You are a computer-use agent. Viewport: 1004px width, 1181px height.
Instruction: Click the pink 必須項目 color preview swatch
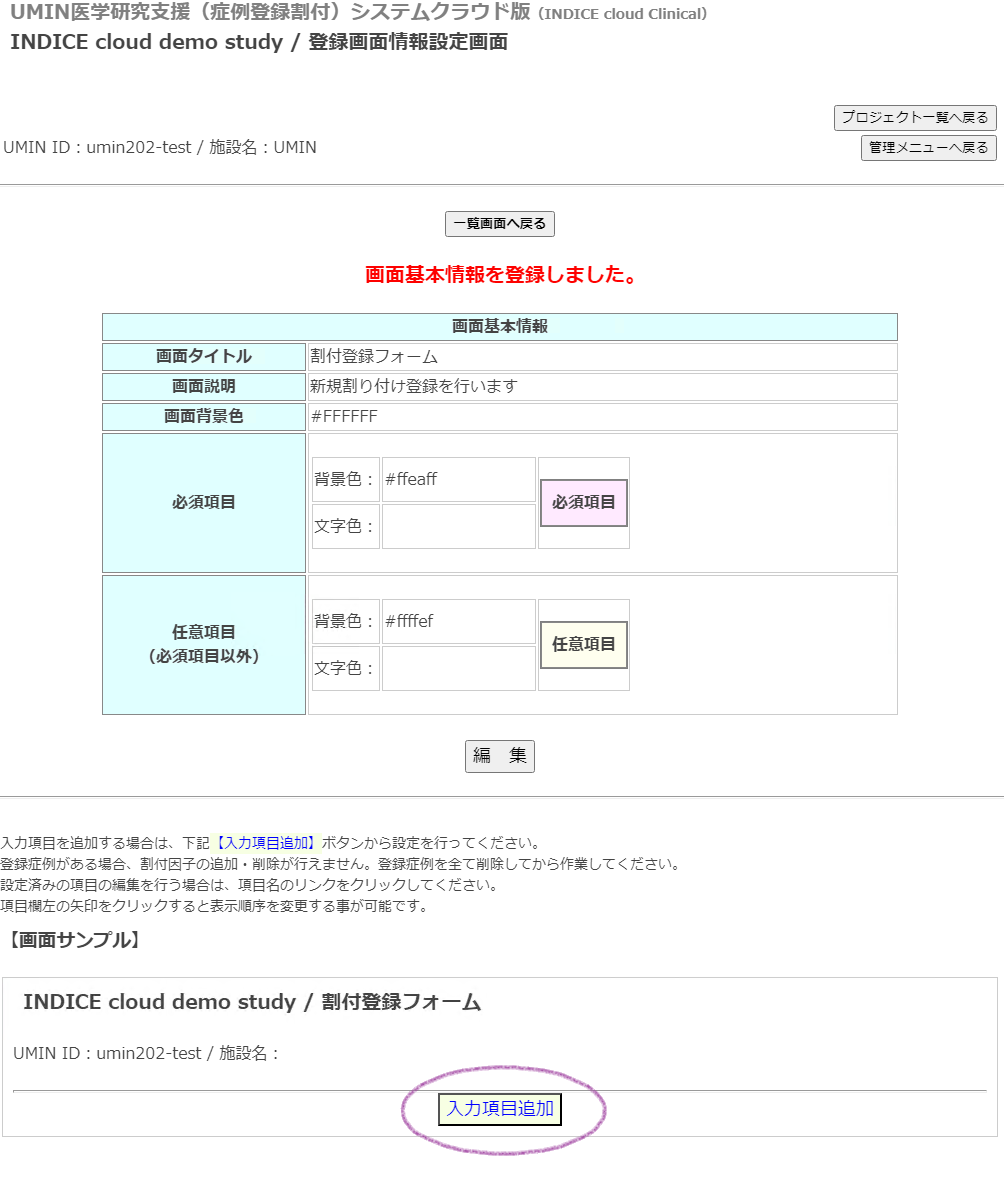pos(584,503)
